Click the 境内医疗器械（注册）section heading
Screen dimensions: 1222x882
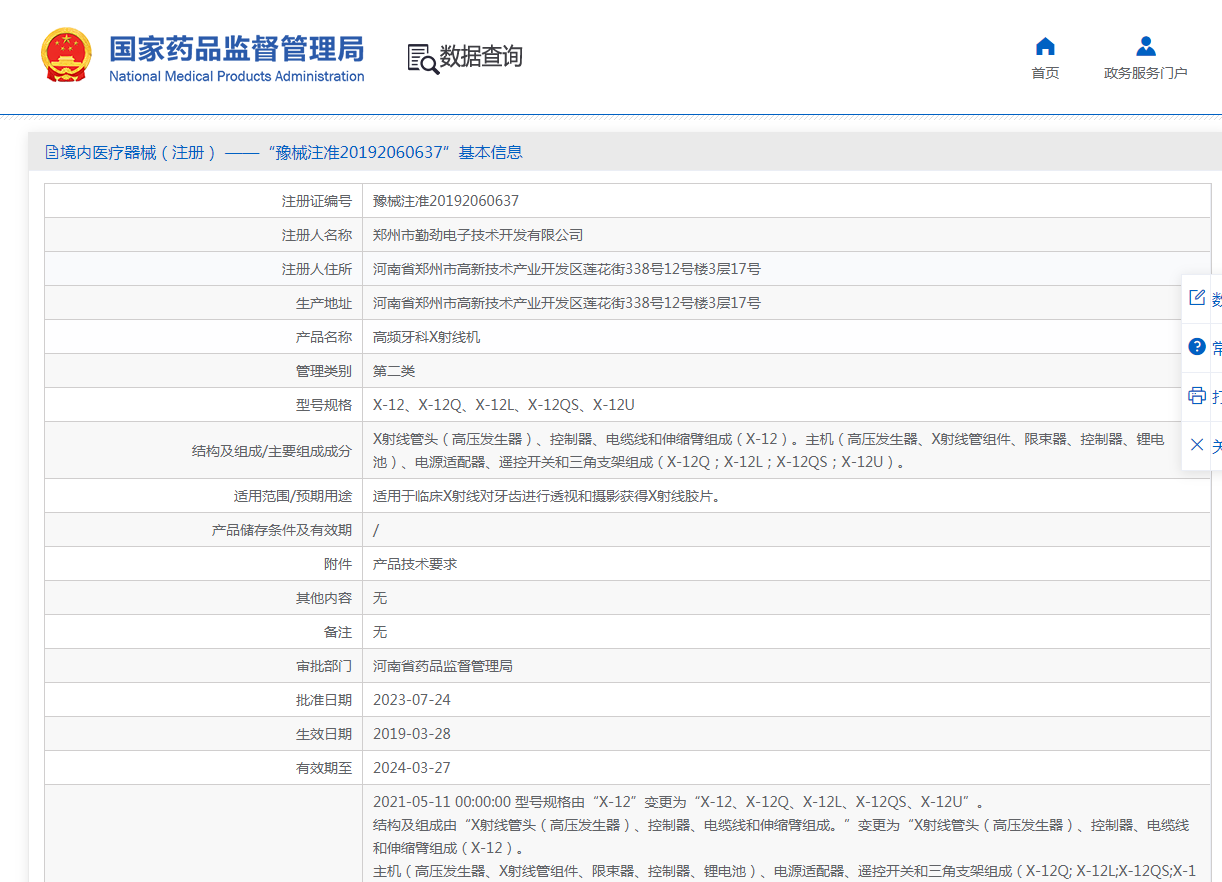139,152
